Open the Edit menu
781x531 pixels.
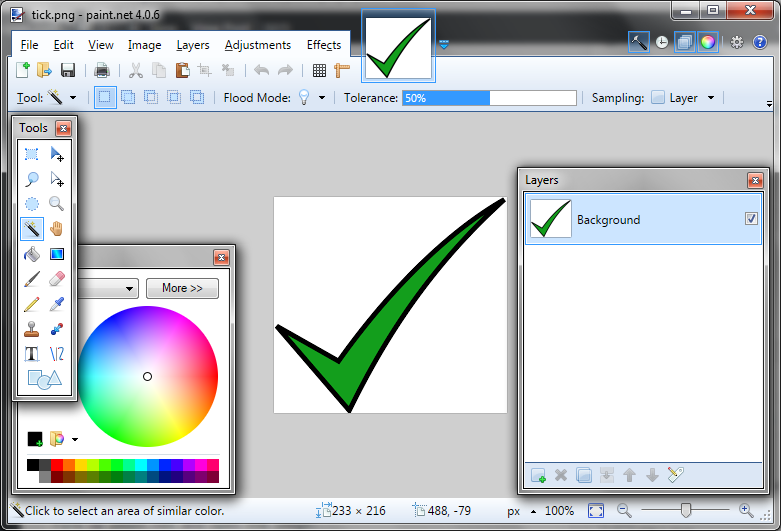63,45
